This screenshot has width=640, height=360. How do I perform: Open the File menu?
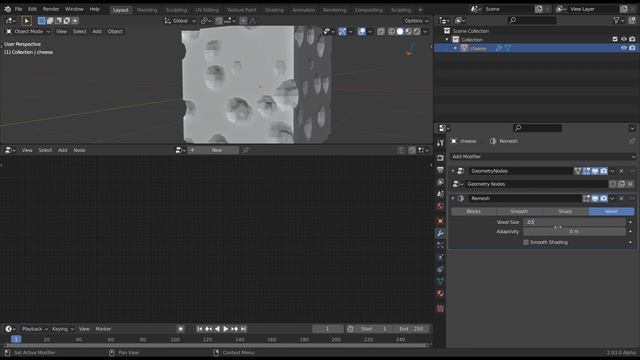click(x=18, y=9)
